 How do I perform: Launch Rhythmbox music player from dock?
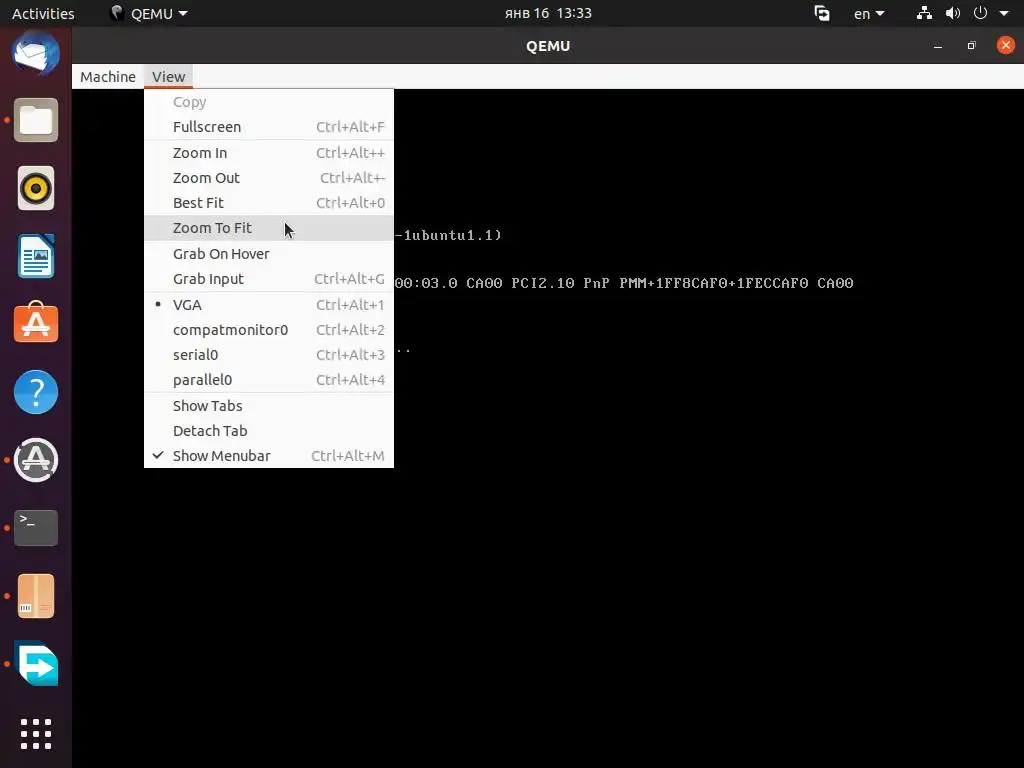(x=36, y=188)
